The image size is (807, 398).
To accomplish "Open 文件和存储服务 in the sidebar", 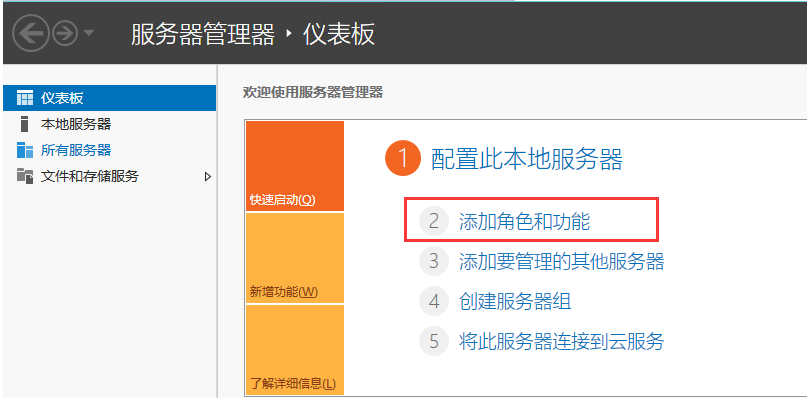I will (109, 177).
